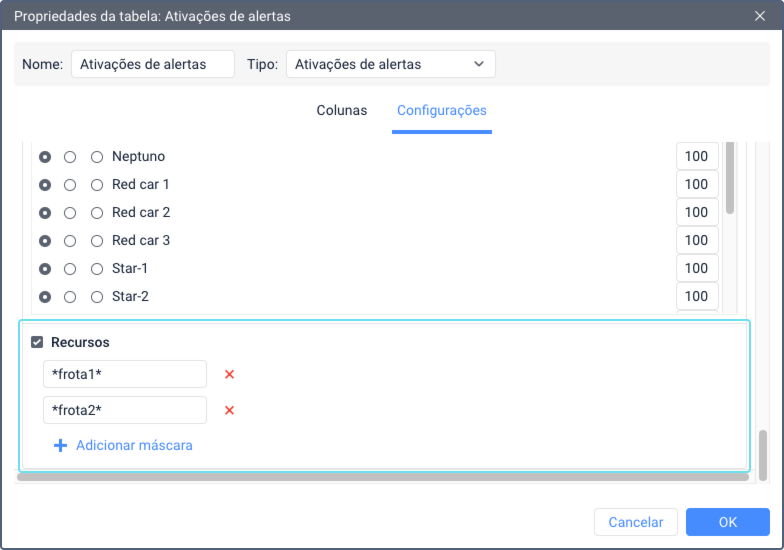Click the plus icon to add mask

click(x=60, y=445)
